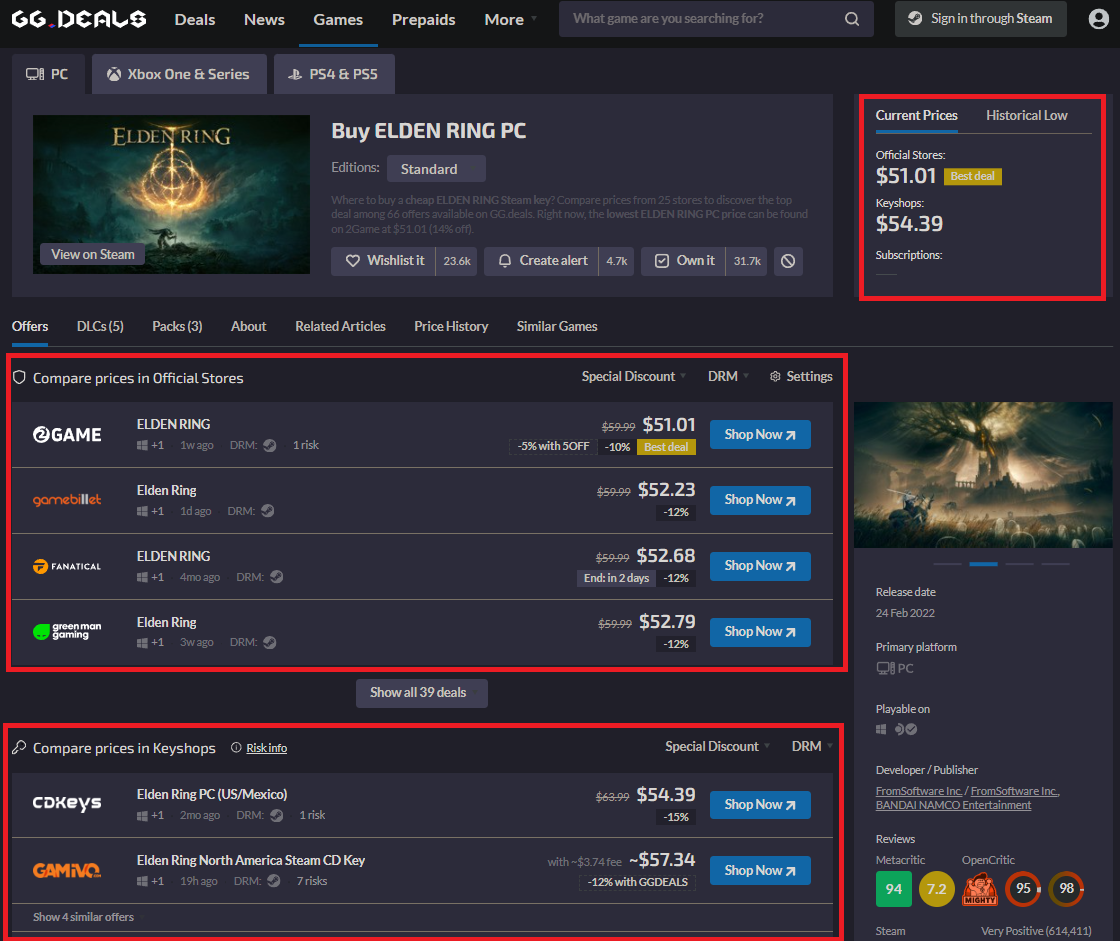Click View on Steam button
1120x941 pixels.
point(93,254)
